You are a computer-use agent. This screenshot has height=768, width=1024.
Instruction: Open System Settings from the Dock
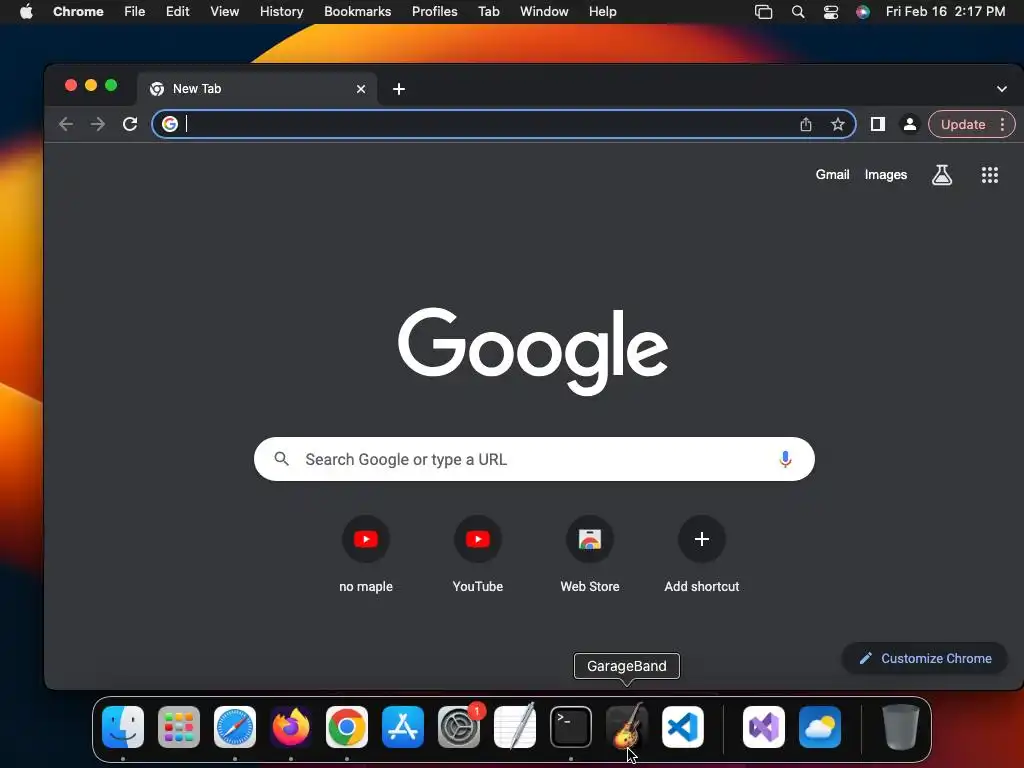[x=459, y=727]
